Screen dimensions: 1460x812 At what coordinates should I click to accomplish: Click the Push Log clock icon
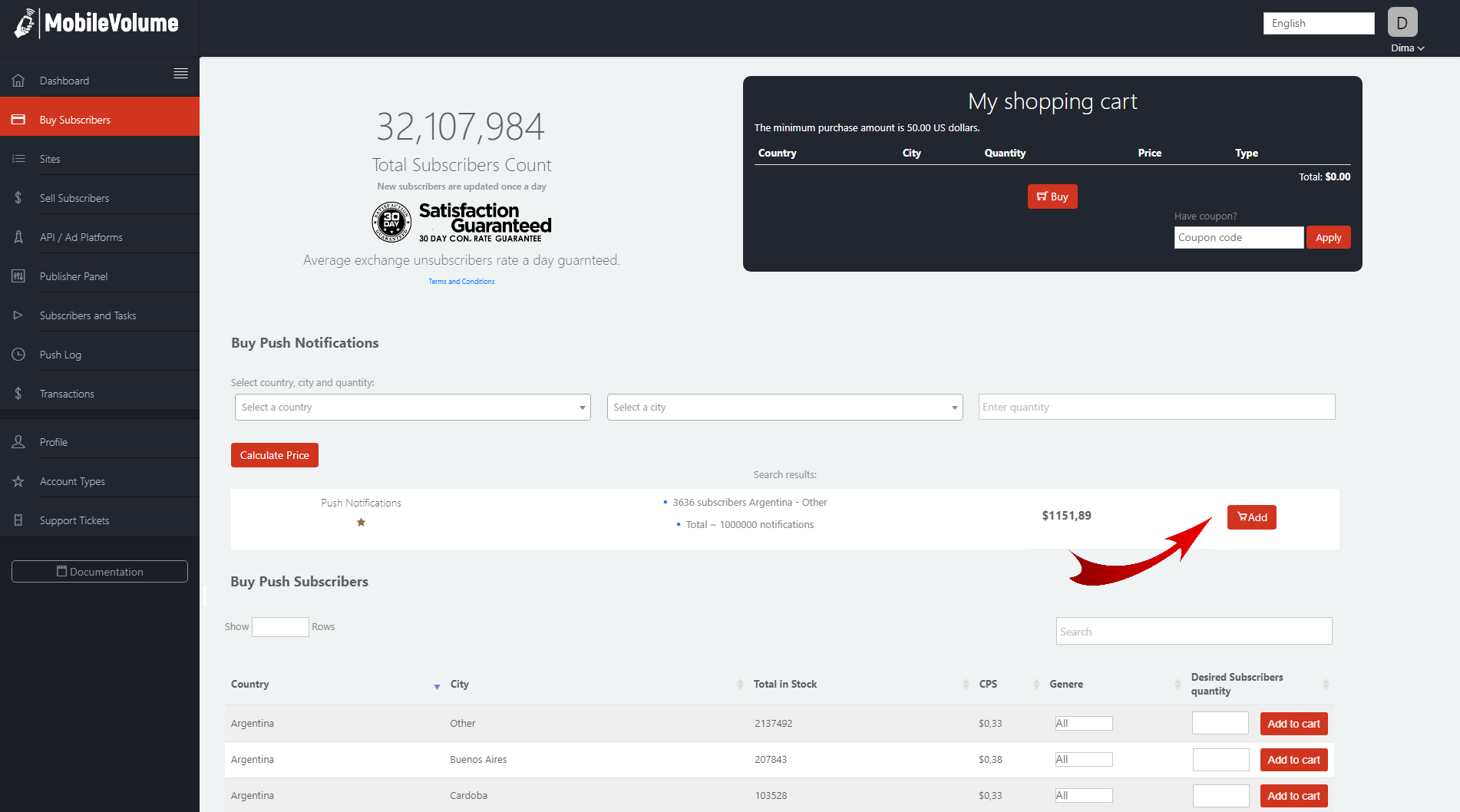point(18,355)
